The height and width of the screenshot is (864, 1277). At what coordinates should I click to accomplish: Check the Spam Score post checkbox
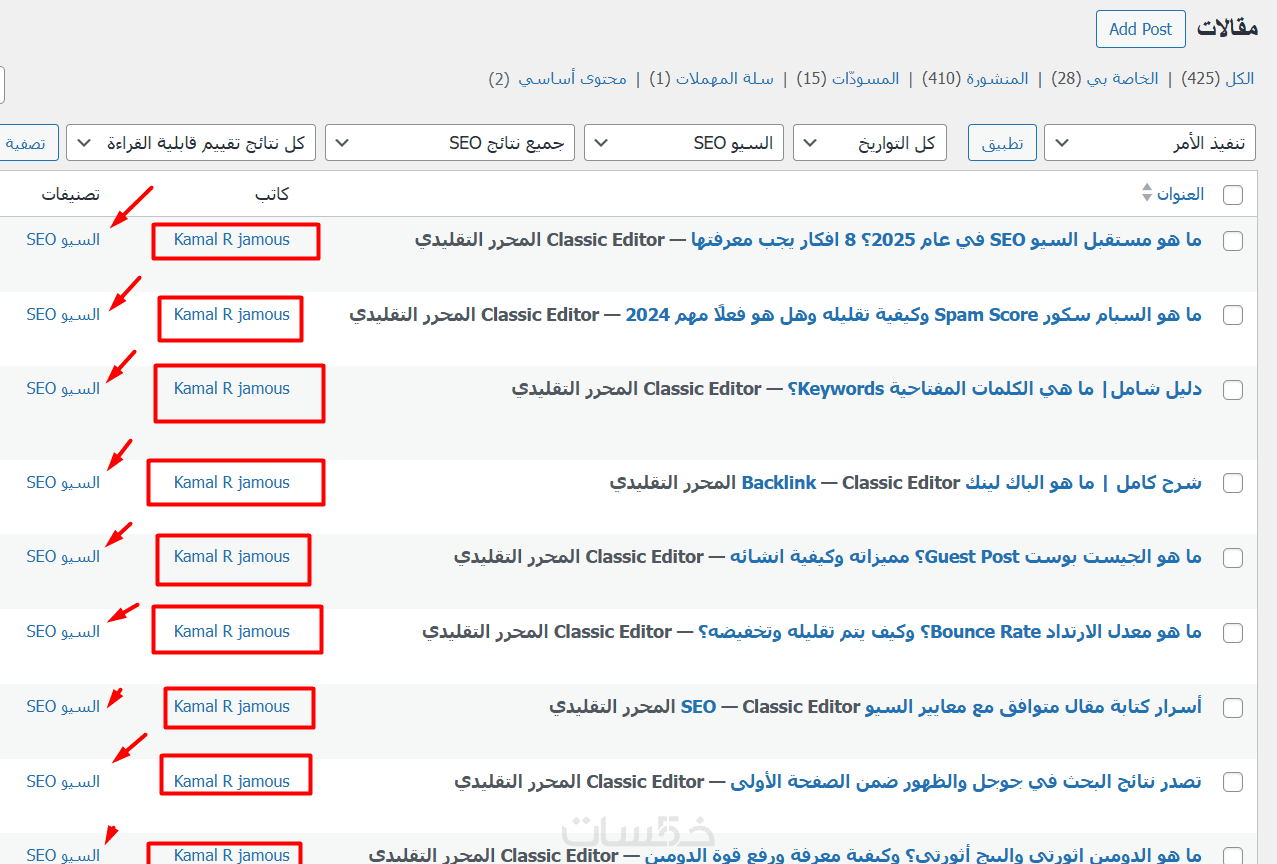point(1233,315)
